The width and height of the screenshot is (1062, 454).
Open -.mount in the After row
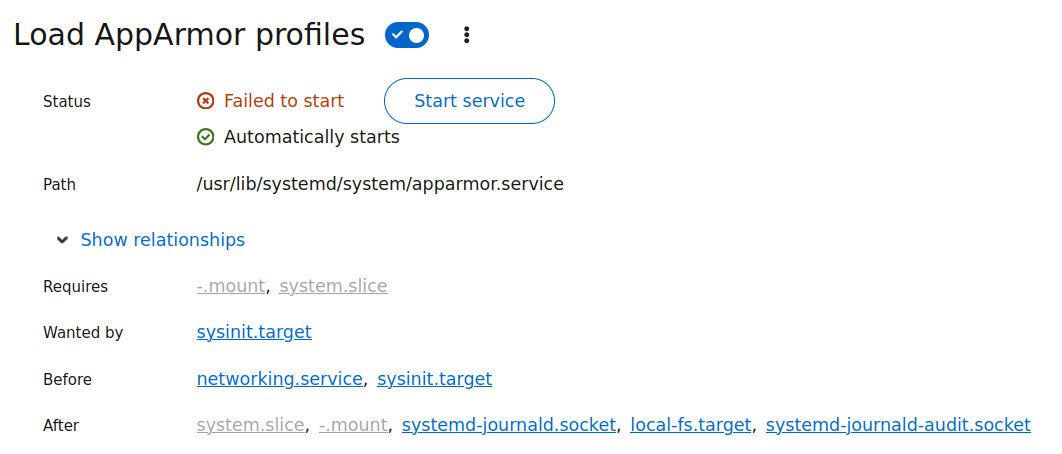[353, 425]
